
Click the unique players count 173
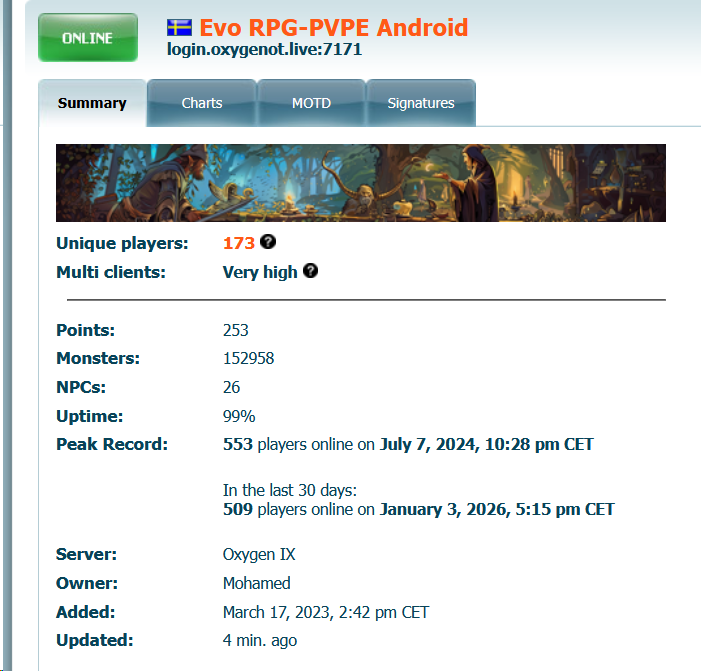coord(239,243)
